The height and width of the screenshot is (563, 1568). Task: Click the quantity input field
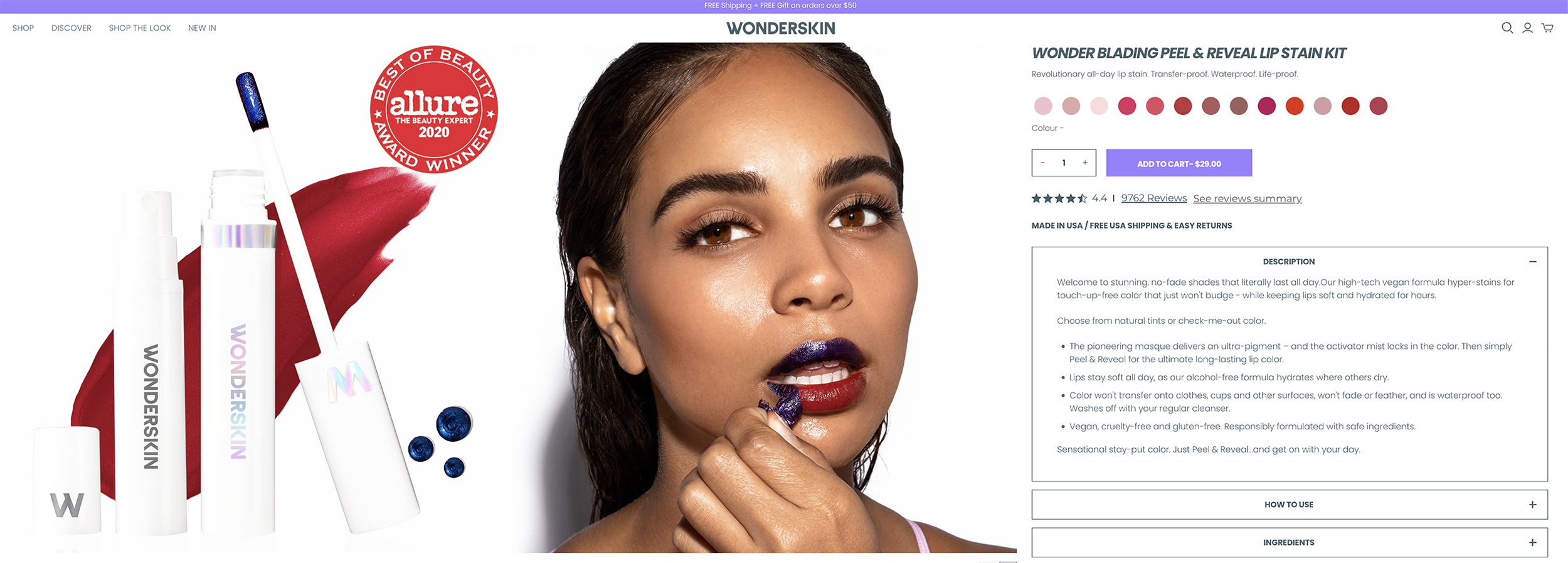coord(1064,163)
